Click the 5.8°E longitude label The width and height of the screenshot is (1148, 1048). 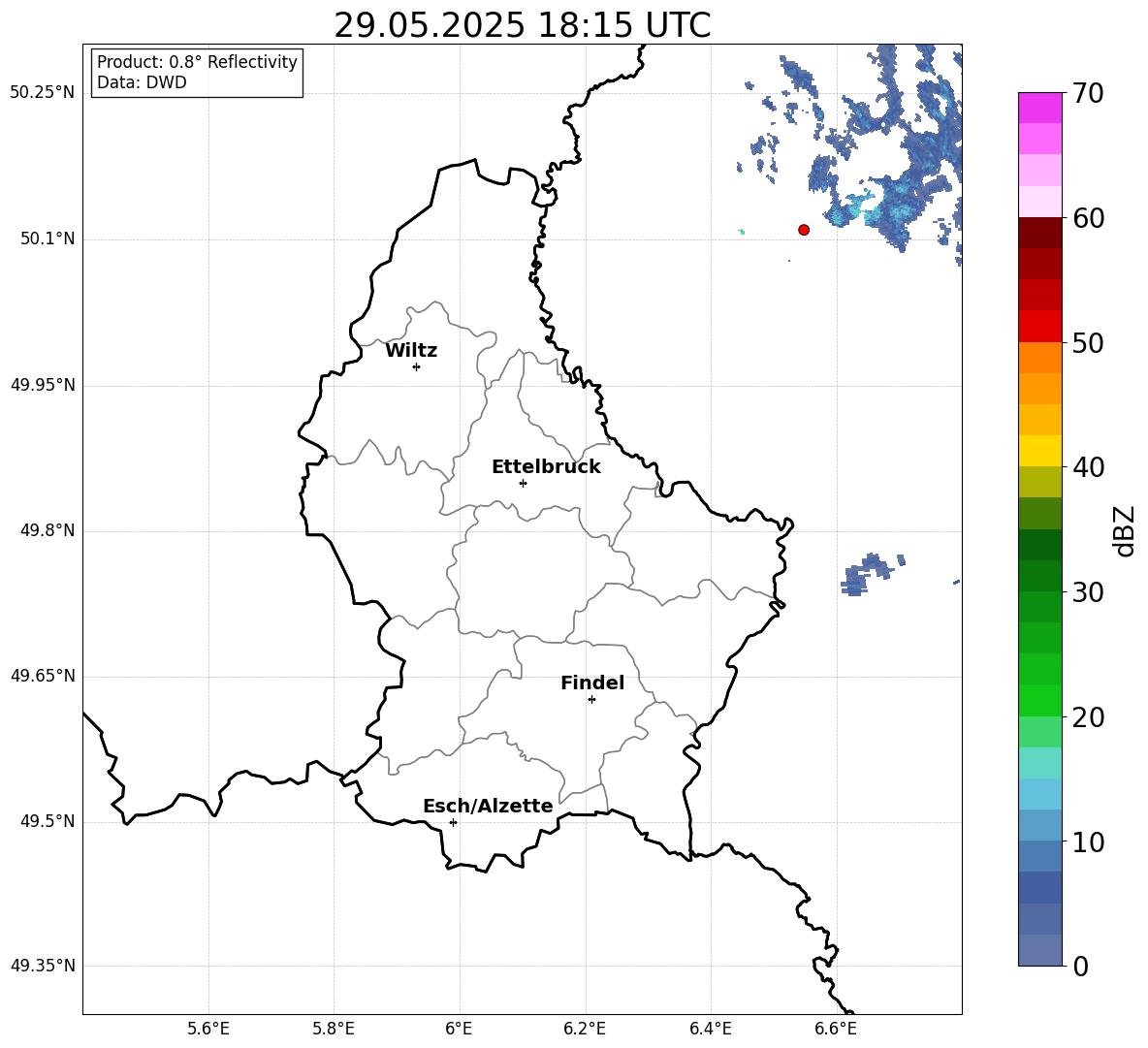(x=334, y=1029)
